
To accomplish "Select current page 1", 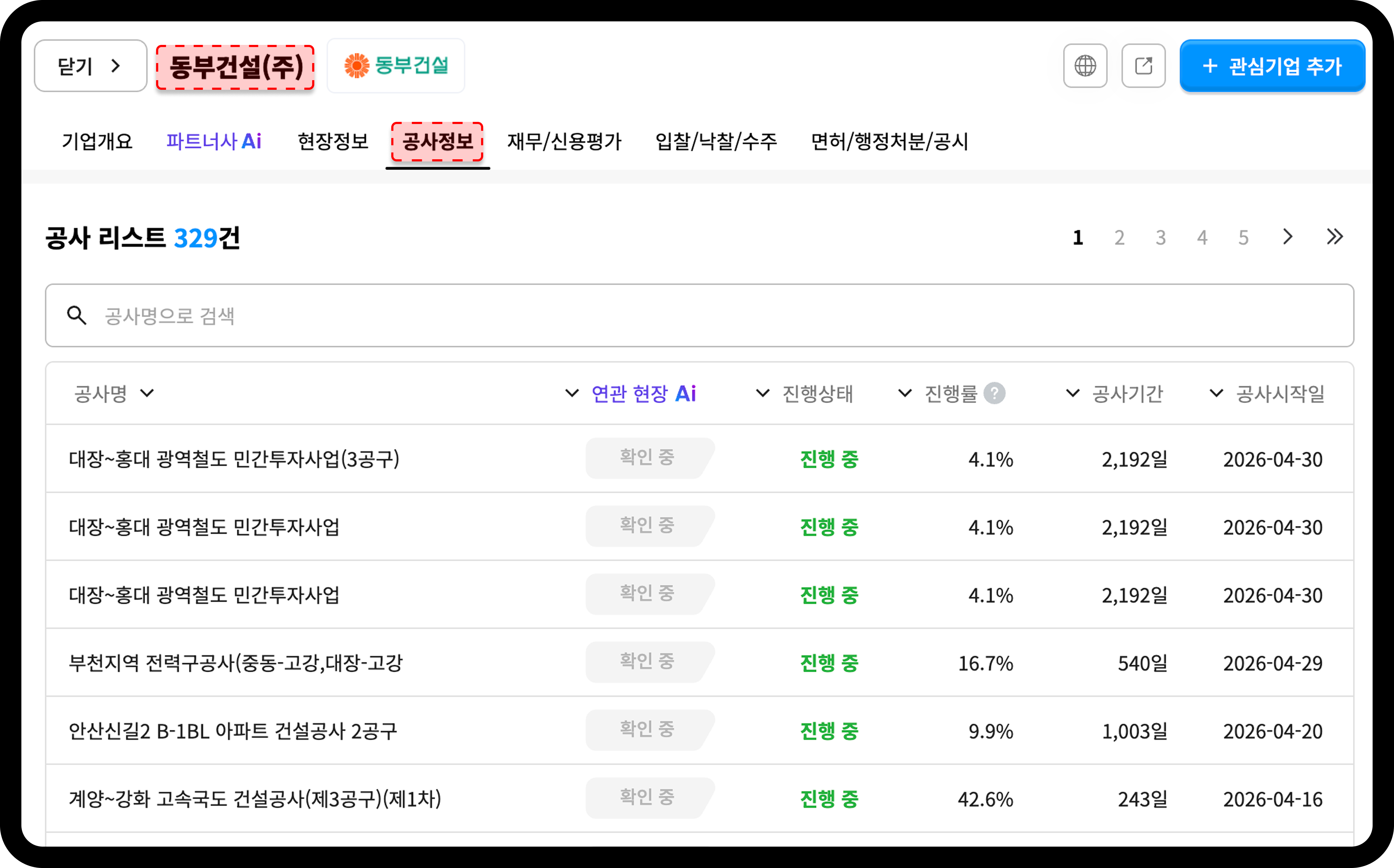I will tap(1078, 238).
